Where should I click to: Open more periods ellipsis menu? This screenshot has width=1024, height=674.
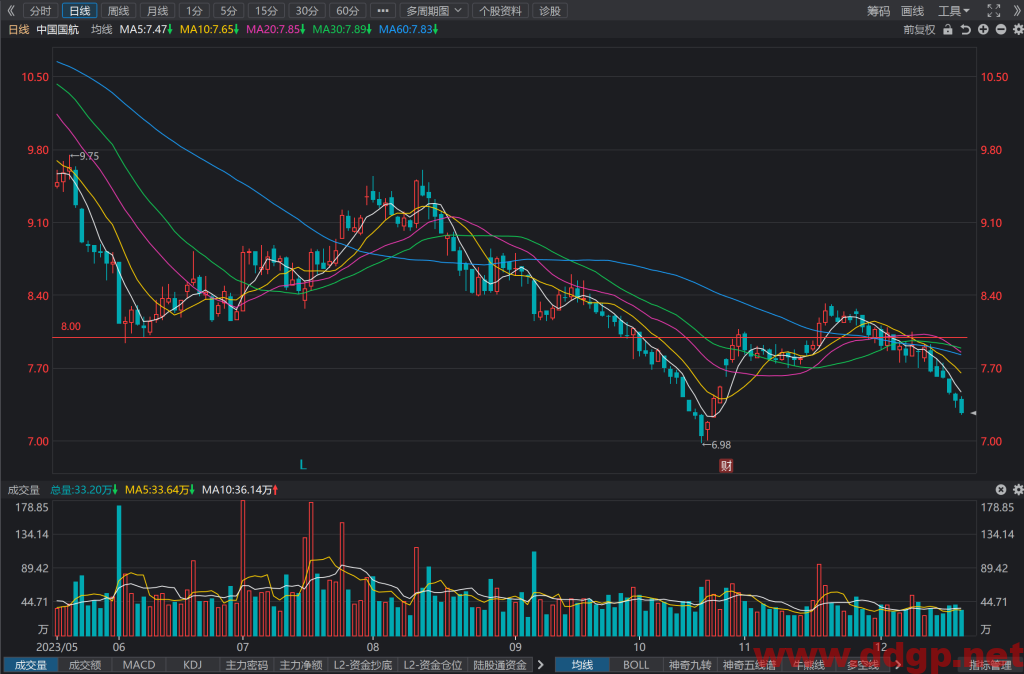(x=383, y=10)
